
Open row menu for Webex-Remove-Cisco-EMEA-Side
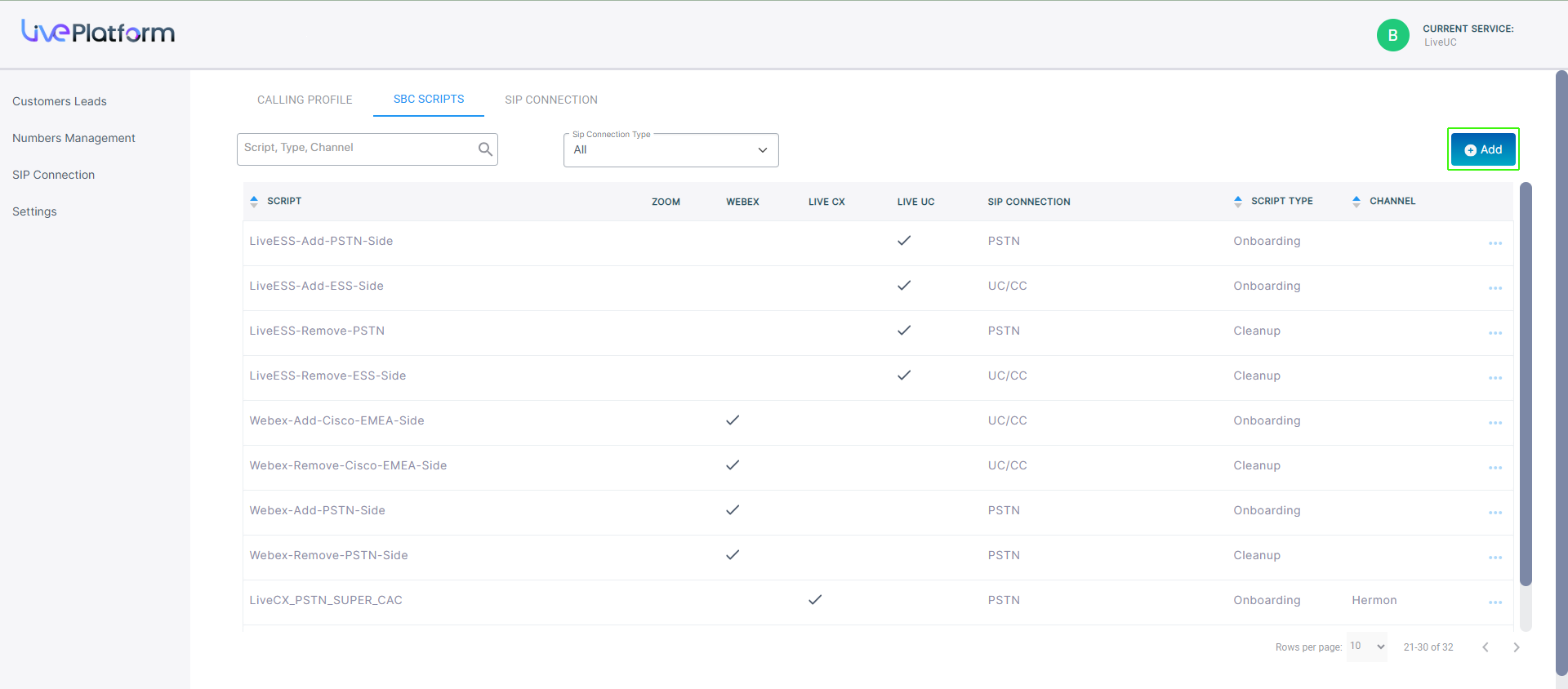click(x=1495, y=468)
